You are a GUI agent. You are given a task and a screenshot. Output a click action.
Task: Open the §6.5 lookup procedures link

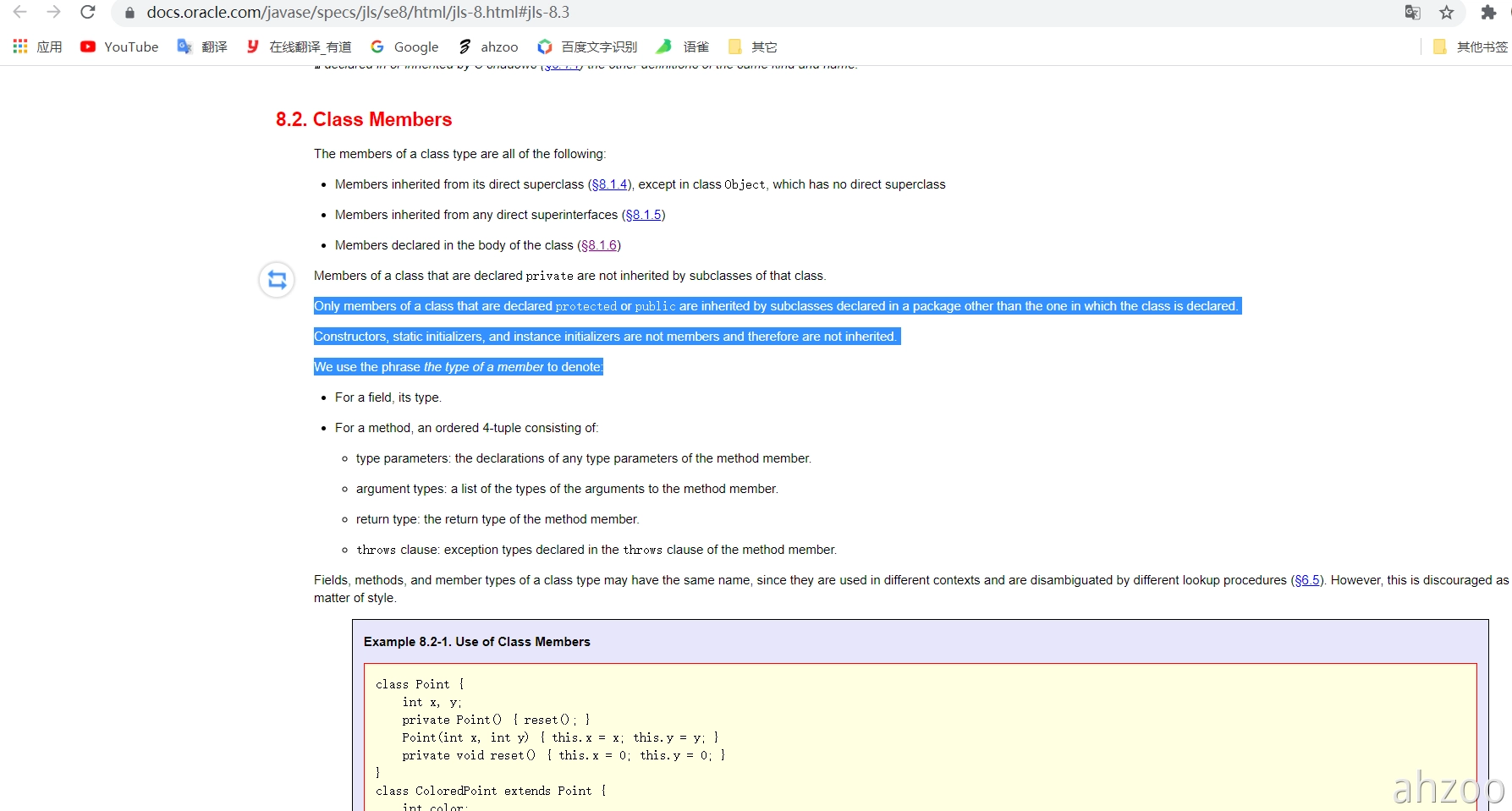pyautogui.click(x=1307, y=580)
